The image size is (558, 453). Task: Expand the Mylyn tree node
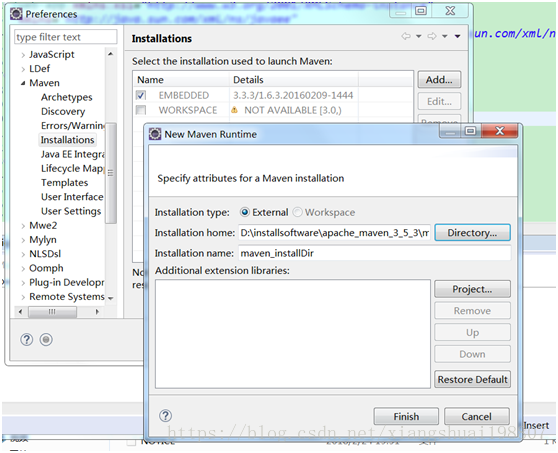click(x=23, y=240)
